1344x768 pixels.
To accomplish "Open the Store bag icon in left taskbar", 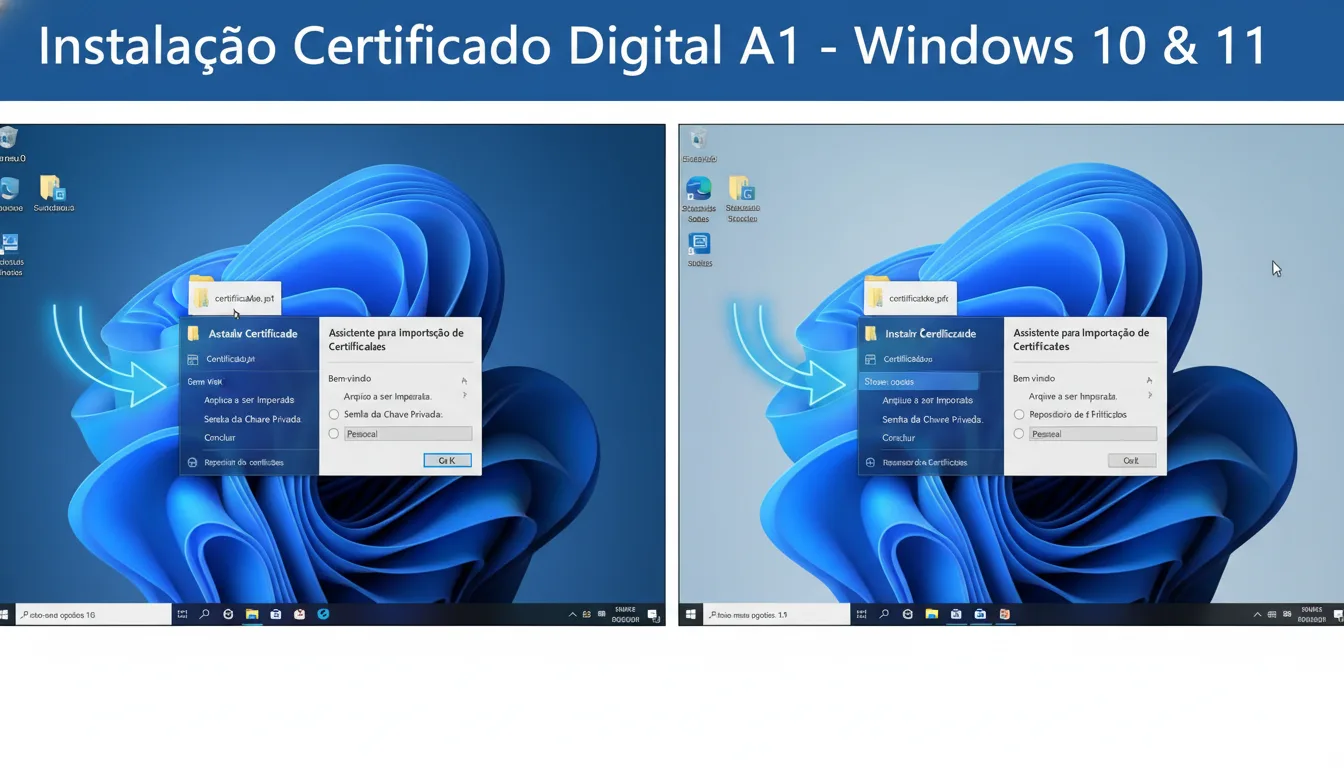I will coord(276,614).
